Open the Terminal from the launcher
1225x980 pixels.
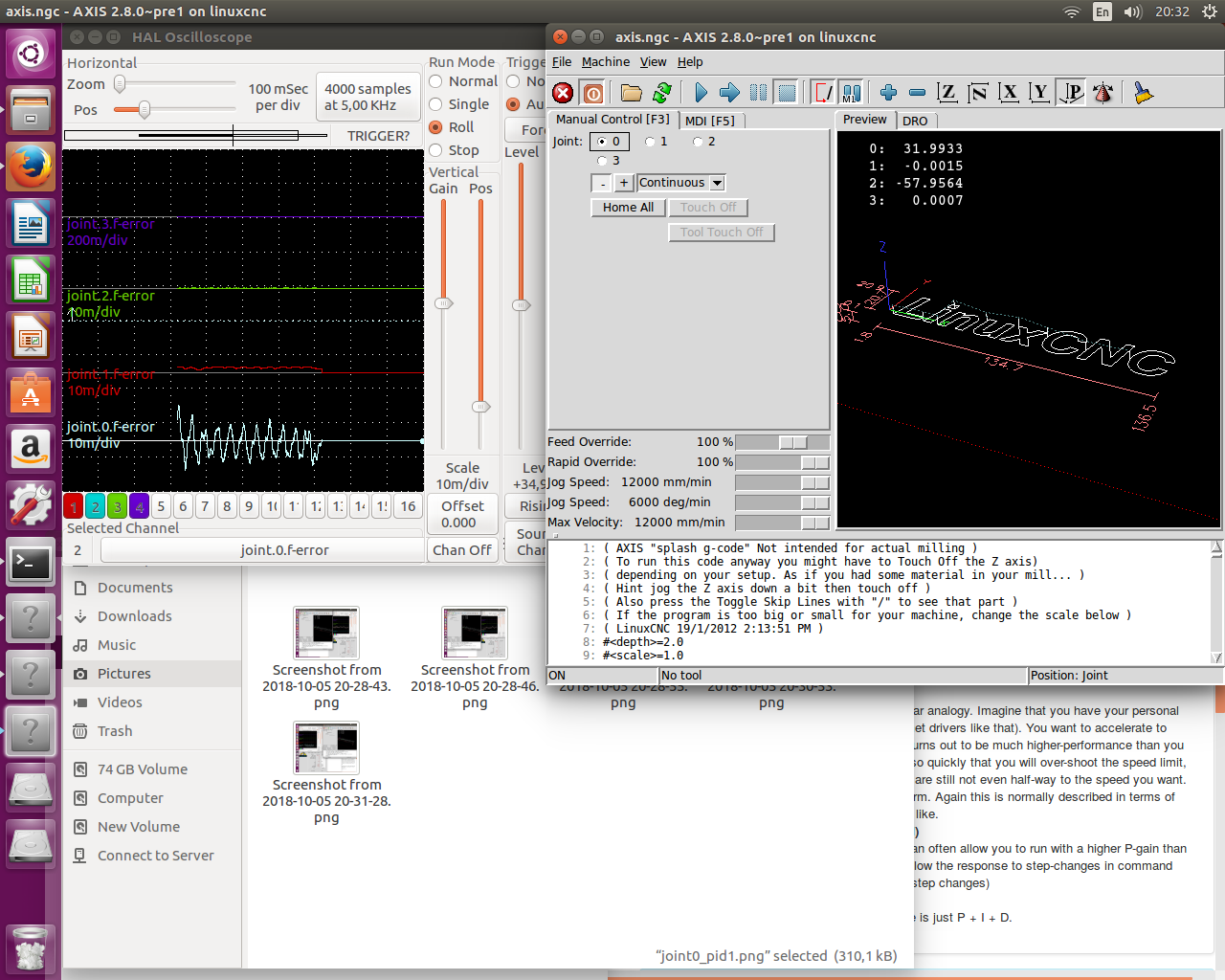pyautogui.click(x=31, y=564)
